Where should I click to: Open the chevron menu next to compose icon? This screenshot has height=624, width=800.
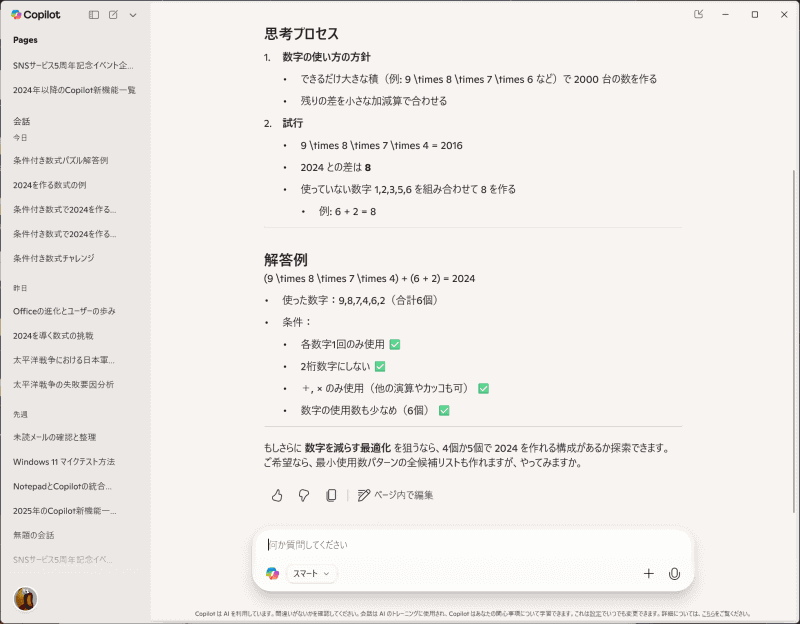coord(133,15)
